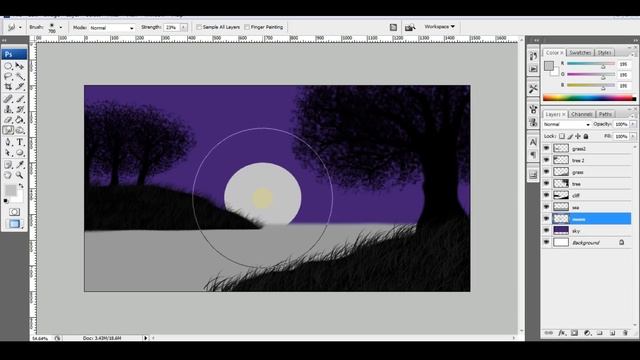Select the tree layer thumbnail

(561, 184)
